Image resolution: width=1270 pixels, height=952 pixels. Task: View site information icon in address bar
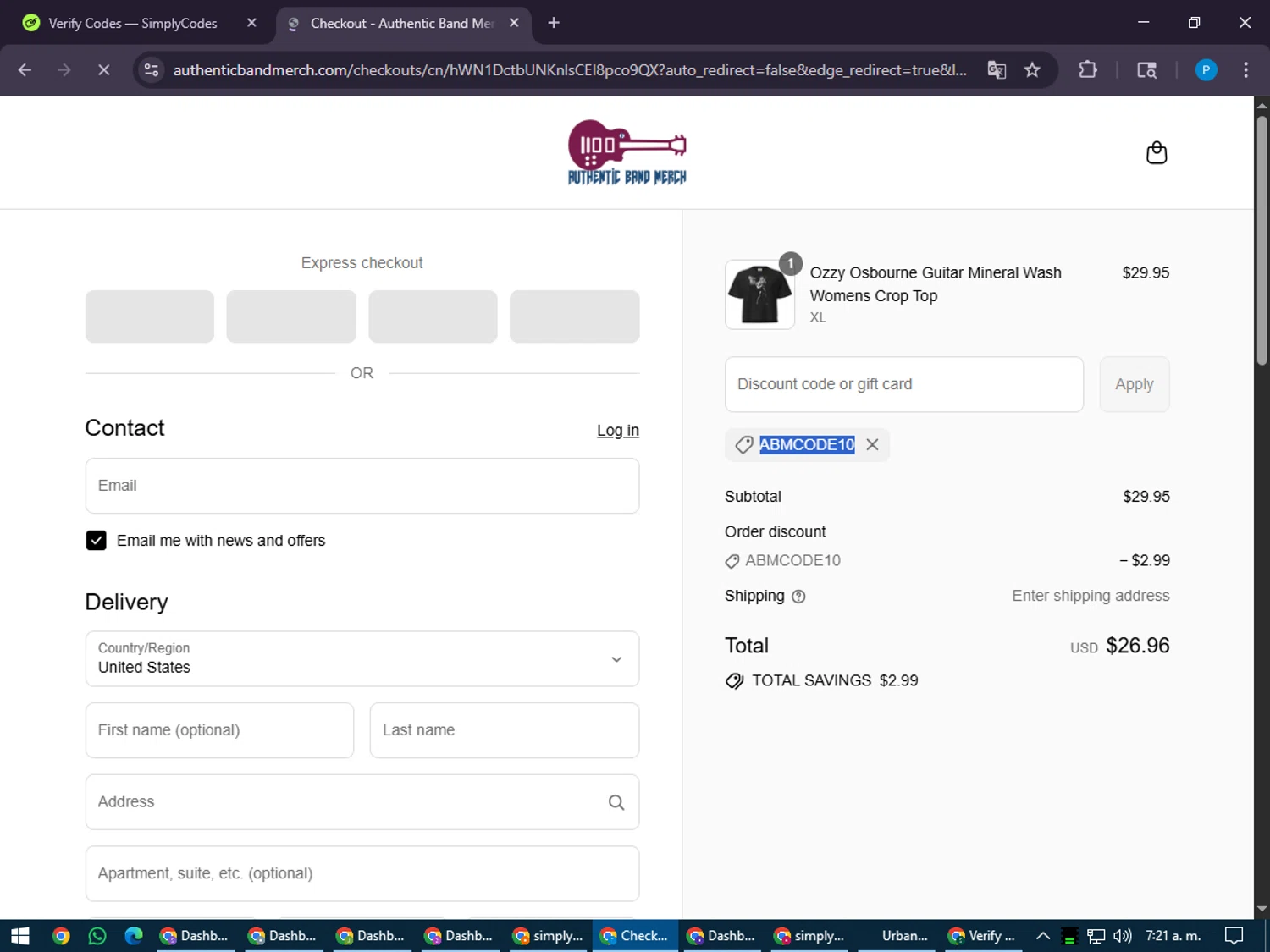pyautogui.click(x=152, y=70)
